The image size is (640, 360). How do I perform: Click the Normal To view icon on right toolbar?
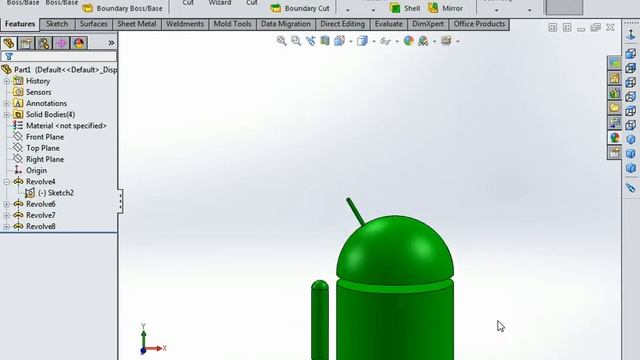(x=631, y=36)
